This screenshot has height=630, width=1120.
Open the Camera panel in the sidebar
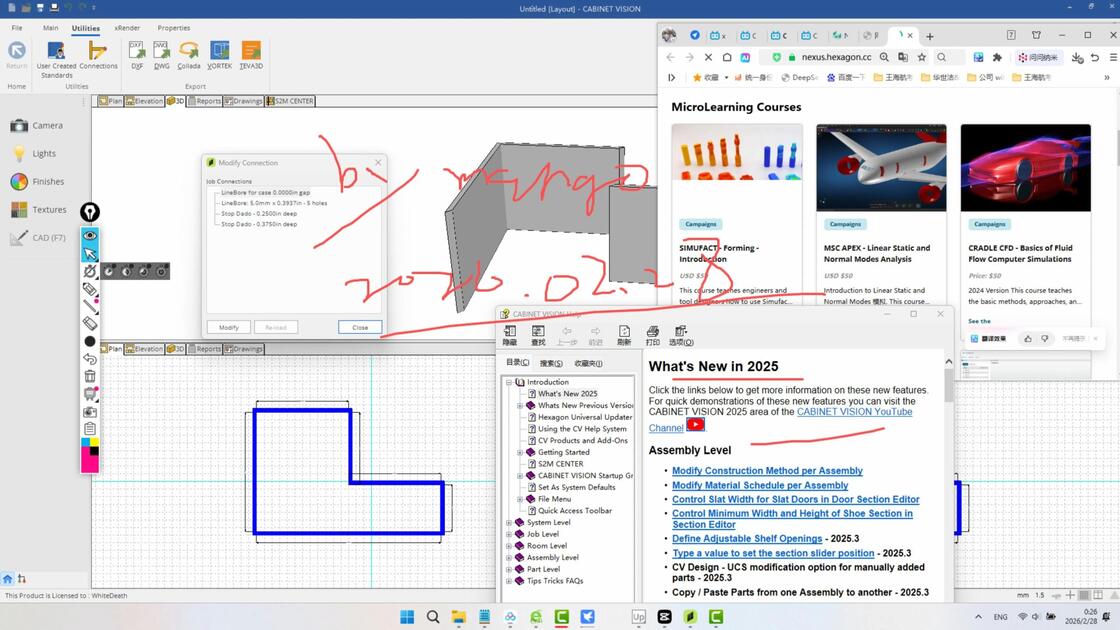click(37, 126)
